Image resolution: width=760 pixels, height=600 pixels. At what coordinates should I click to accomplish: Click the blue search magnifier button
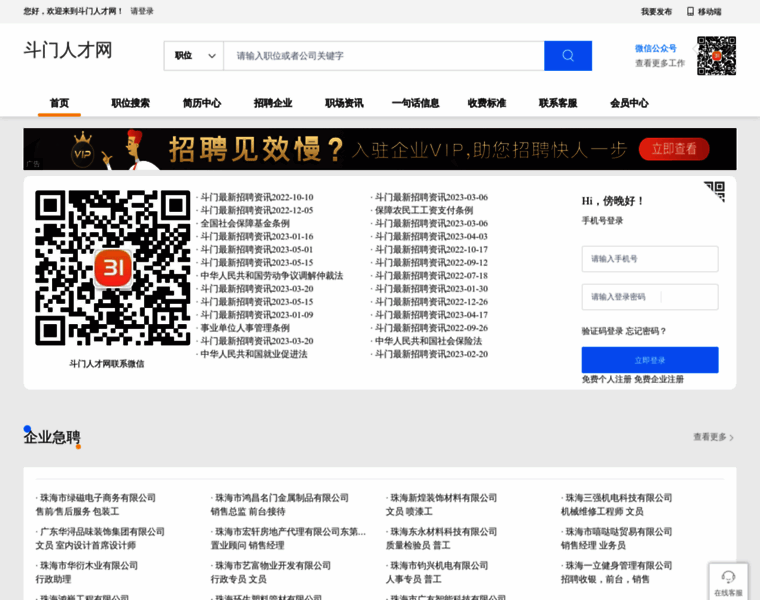point(568,56)
